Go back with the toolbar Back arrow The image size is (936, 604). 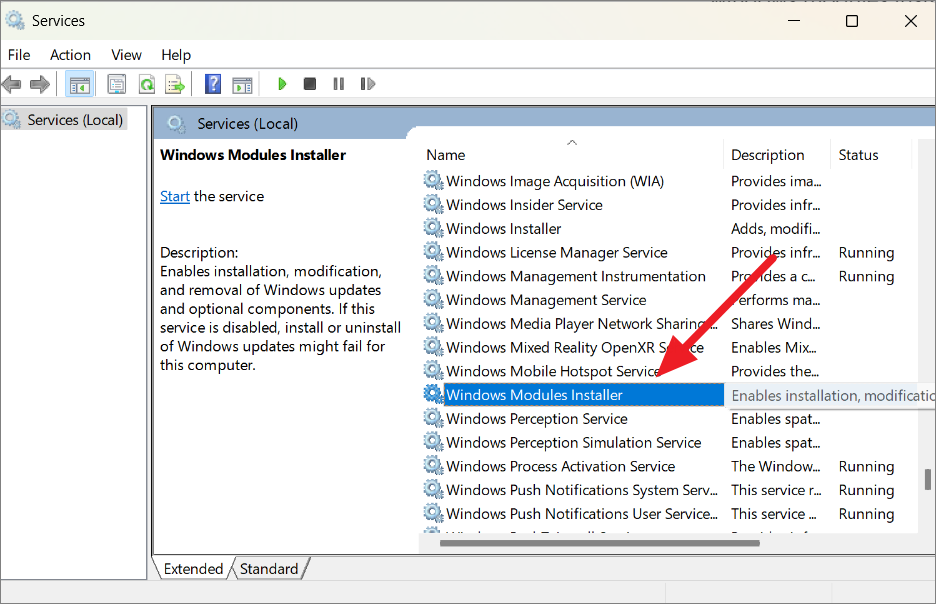tap(12, 84)
